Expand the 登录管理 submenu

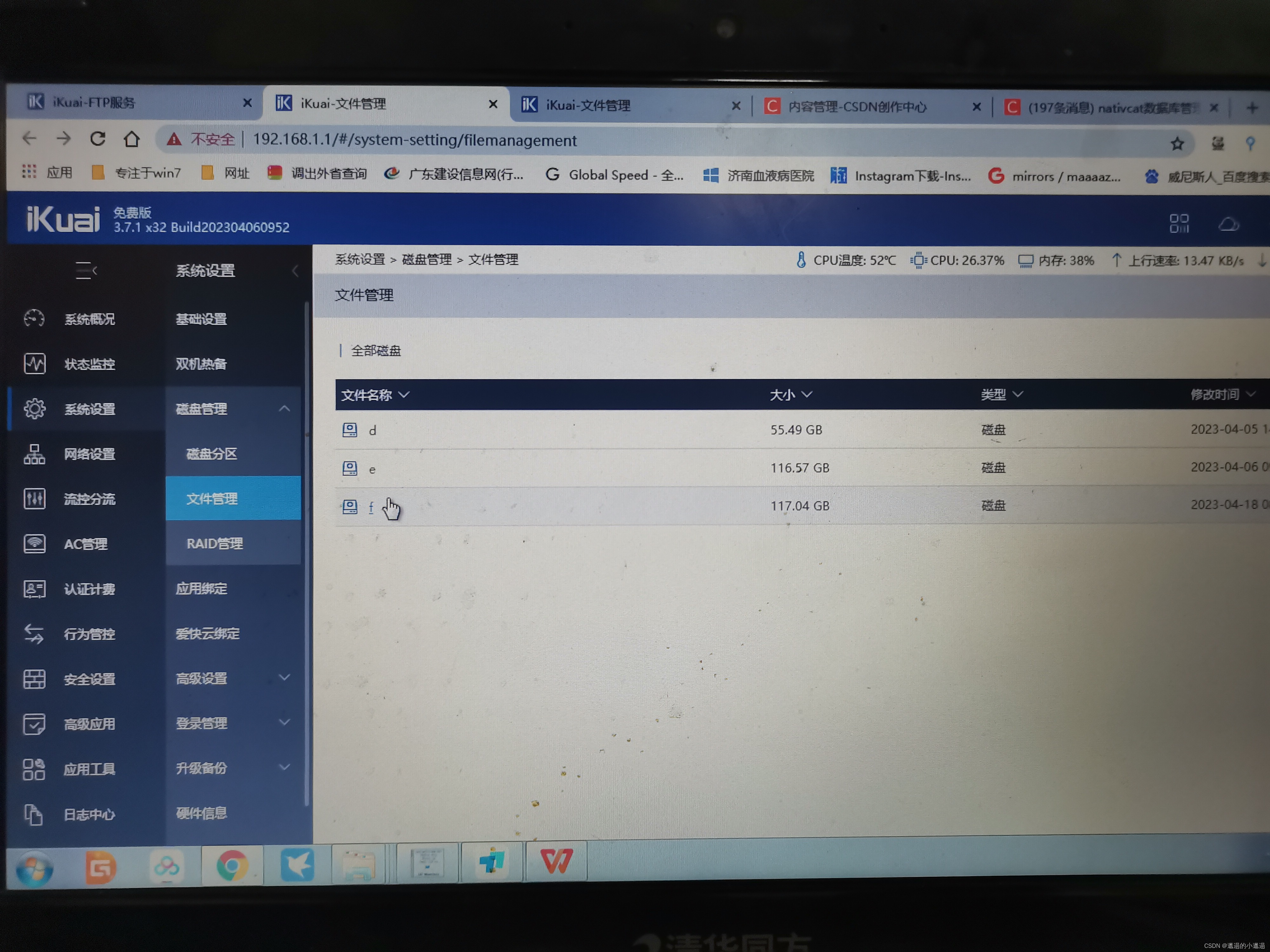284,723
